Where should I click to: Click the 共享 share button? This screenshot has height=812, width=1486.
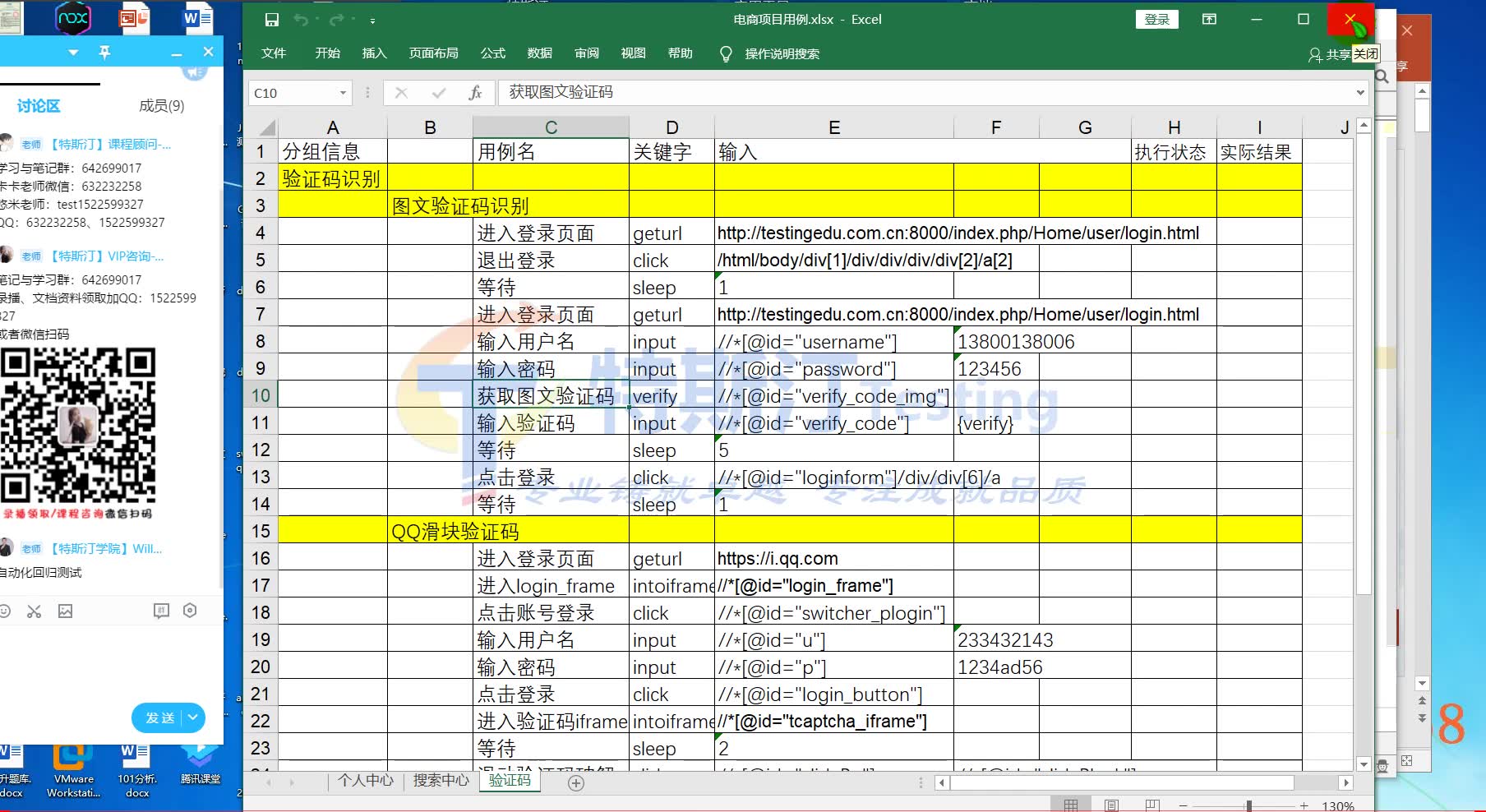(1330, 54)
